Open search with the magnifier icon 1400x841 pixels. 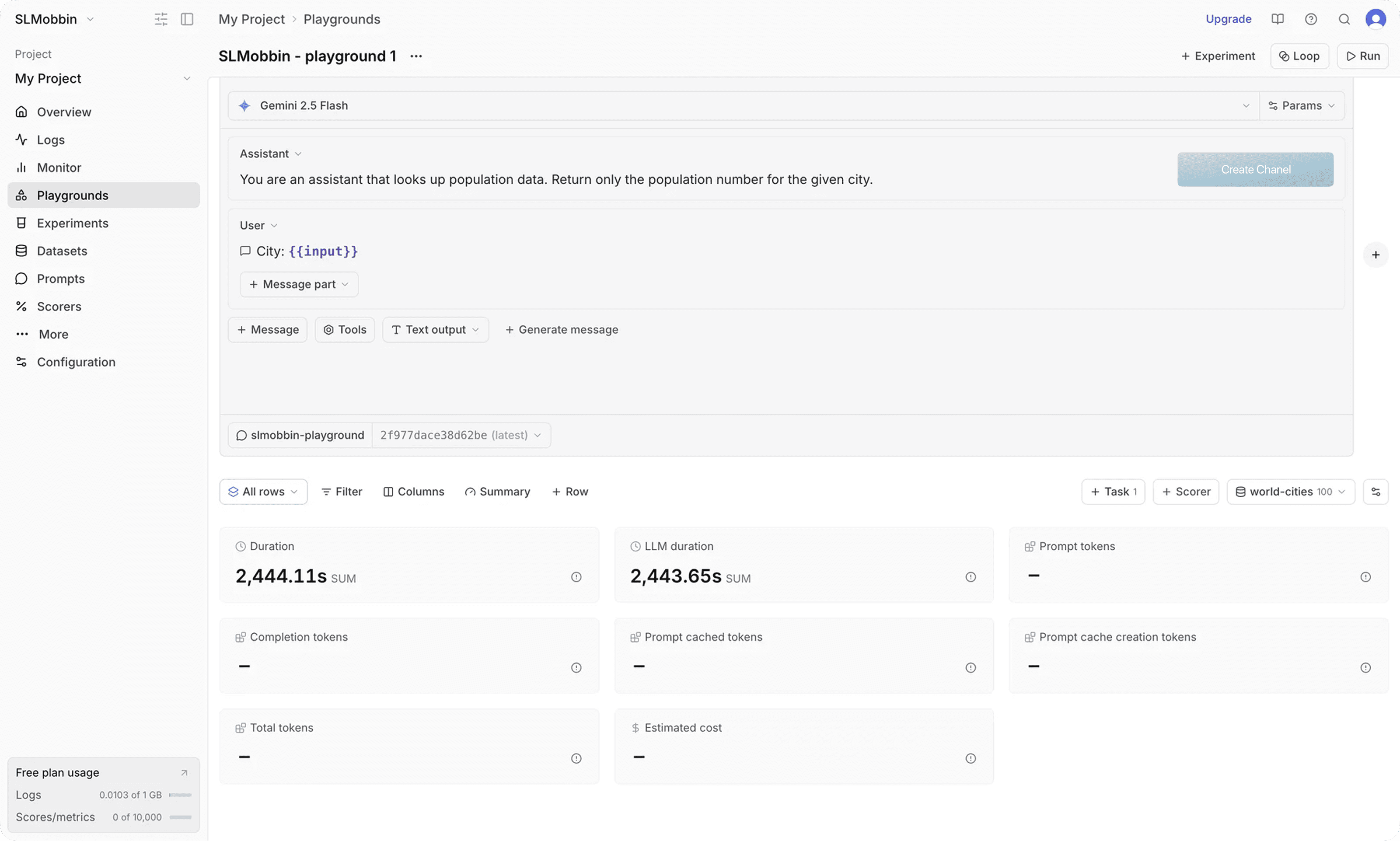[x=1344, y=19]
